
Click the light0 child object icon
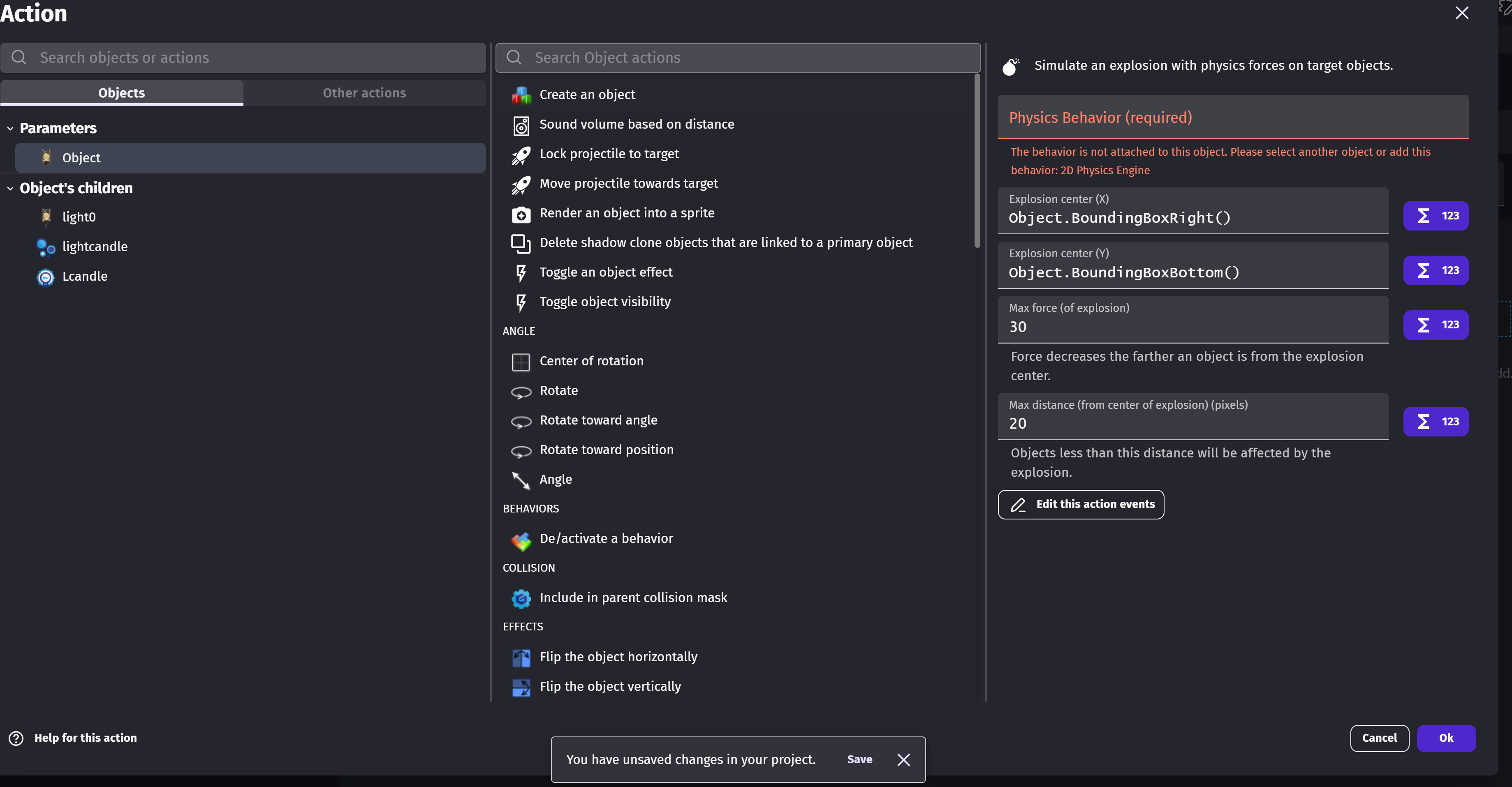(x=46, y=217)
